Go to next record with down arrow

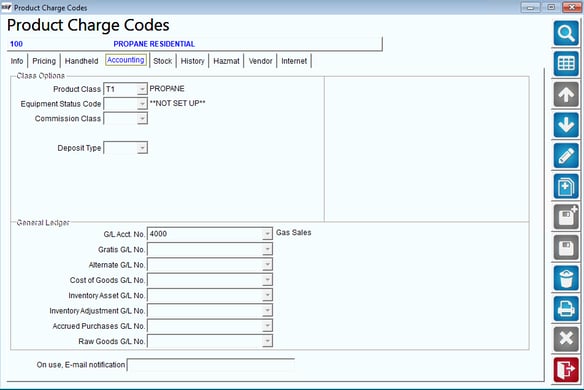(x=566, y=125)
